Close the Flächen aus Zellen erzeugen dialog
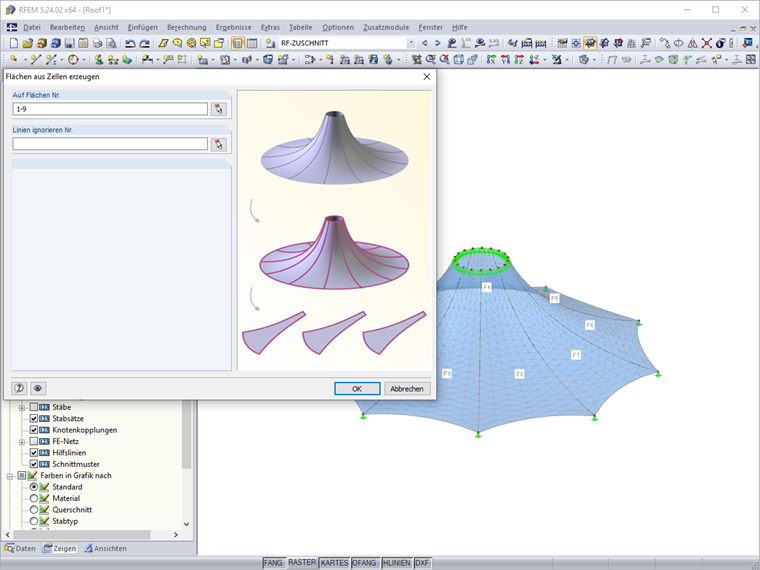 tap(427, 77)
